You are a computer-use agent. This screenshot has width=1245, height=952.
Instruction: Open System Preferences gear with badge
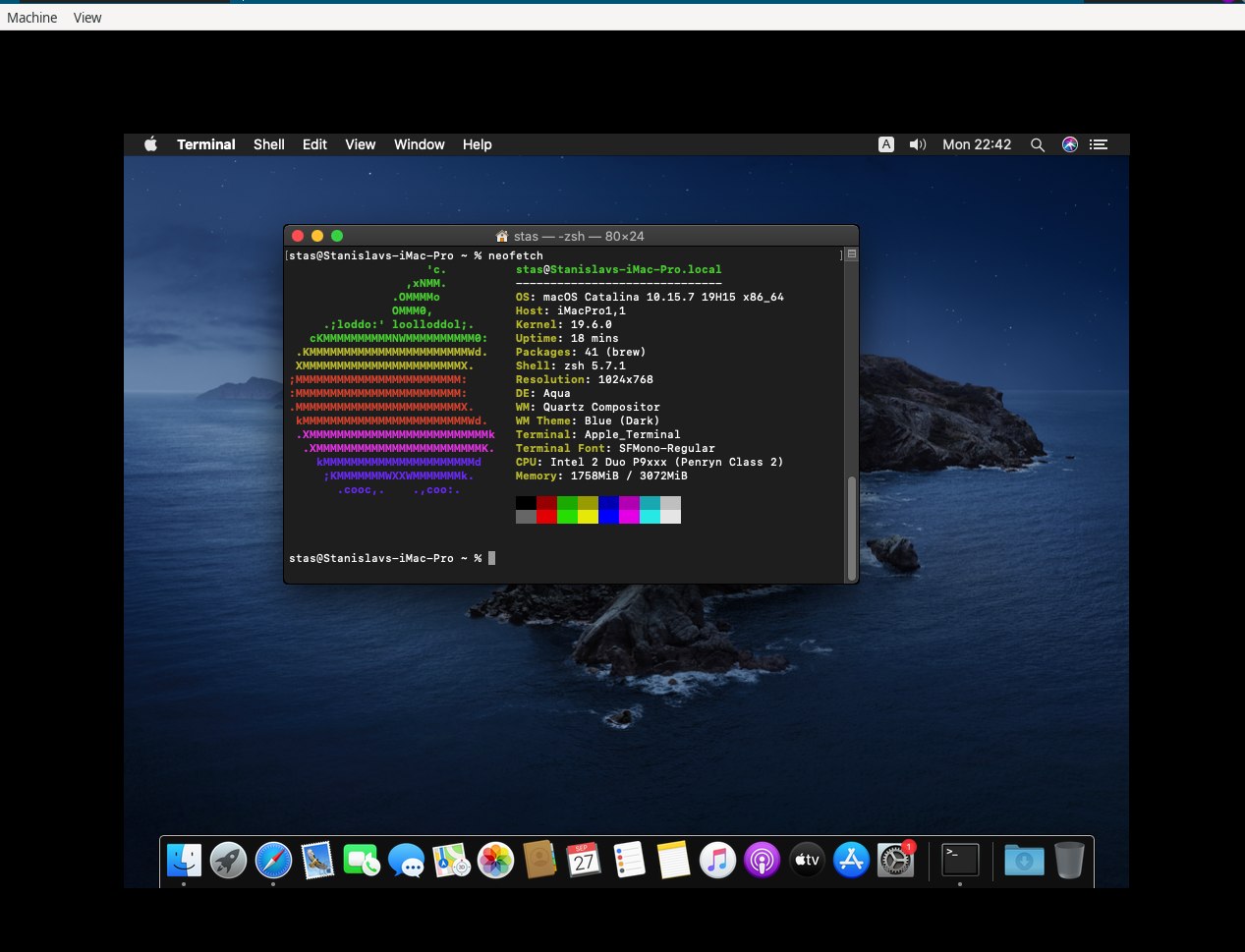click(895, 861)
